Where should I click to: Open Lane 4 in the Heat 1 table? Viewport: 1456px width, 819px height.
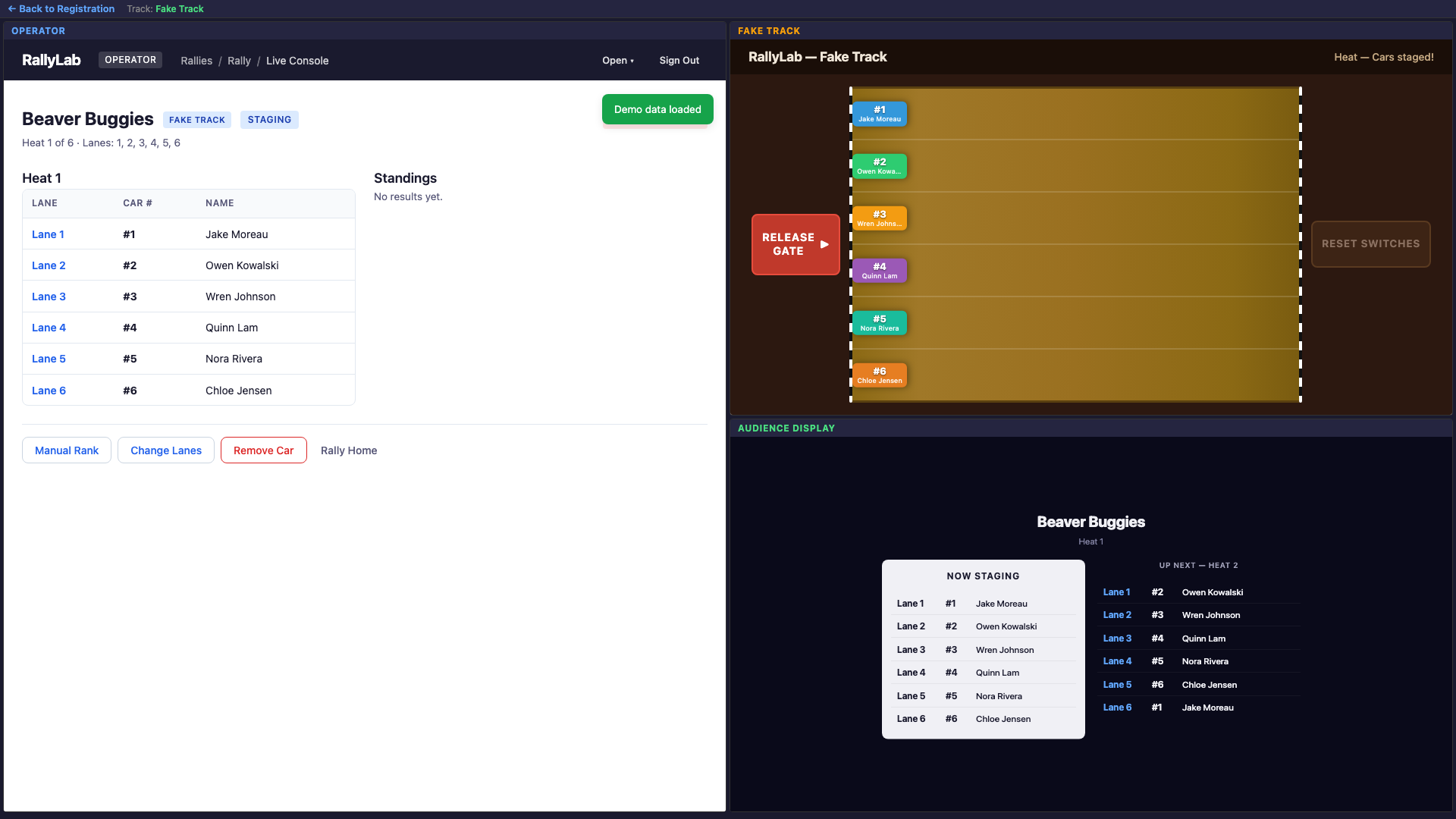pyautogui.click(x=49, y=328)
